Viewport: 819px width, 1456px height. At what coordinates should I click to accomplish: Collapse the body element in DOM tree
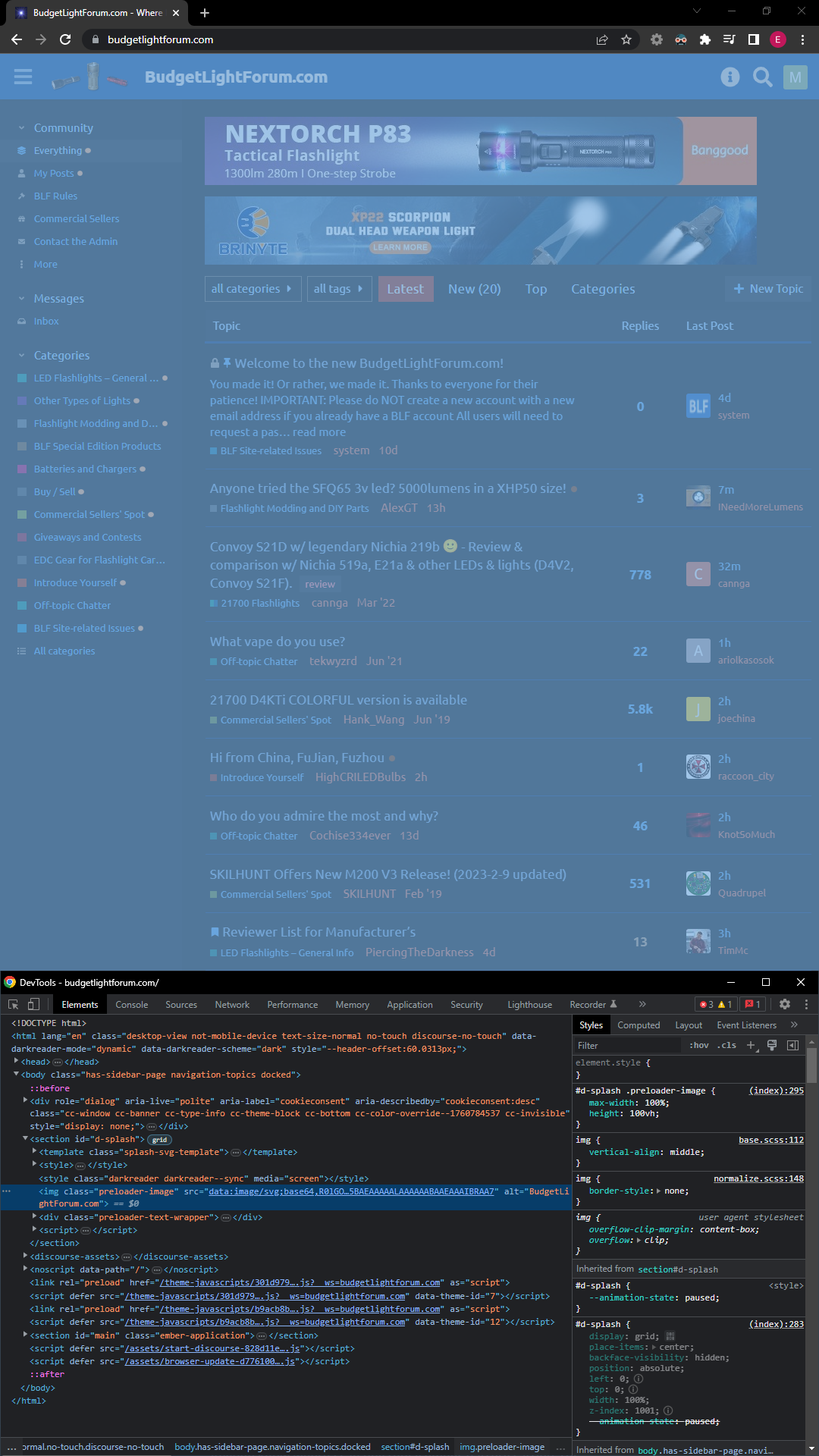click(17, 1075)
